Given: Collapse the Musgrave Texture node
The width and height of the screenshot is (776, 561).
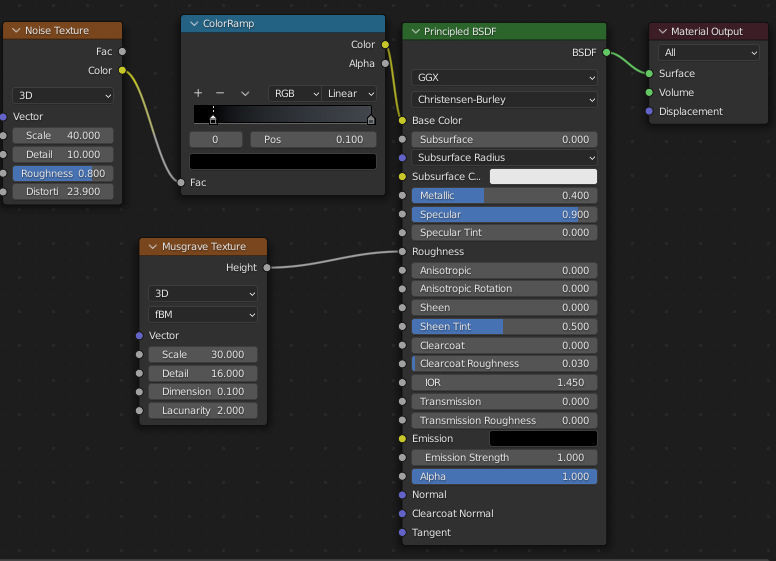Looking at the screenshot, I should tap(152, 246).
